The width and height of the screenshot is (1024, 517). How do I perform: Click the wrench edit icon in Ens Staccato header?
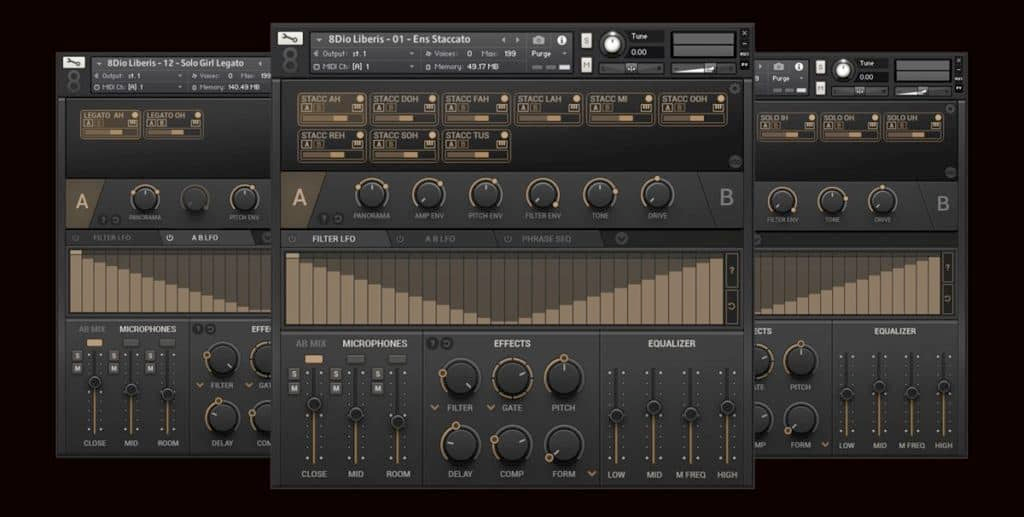tap(290, 38)
